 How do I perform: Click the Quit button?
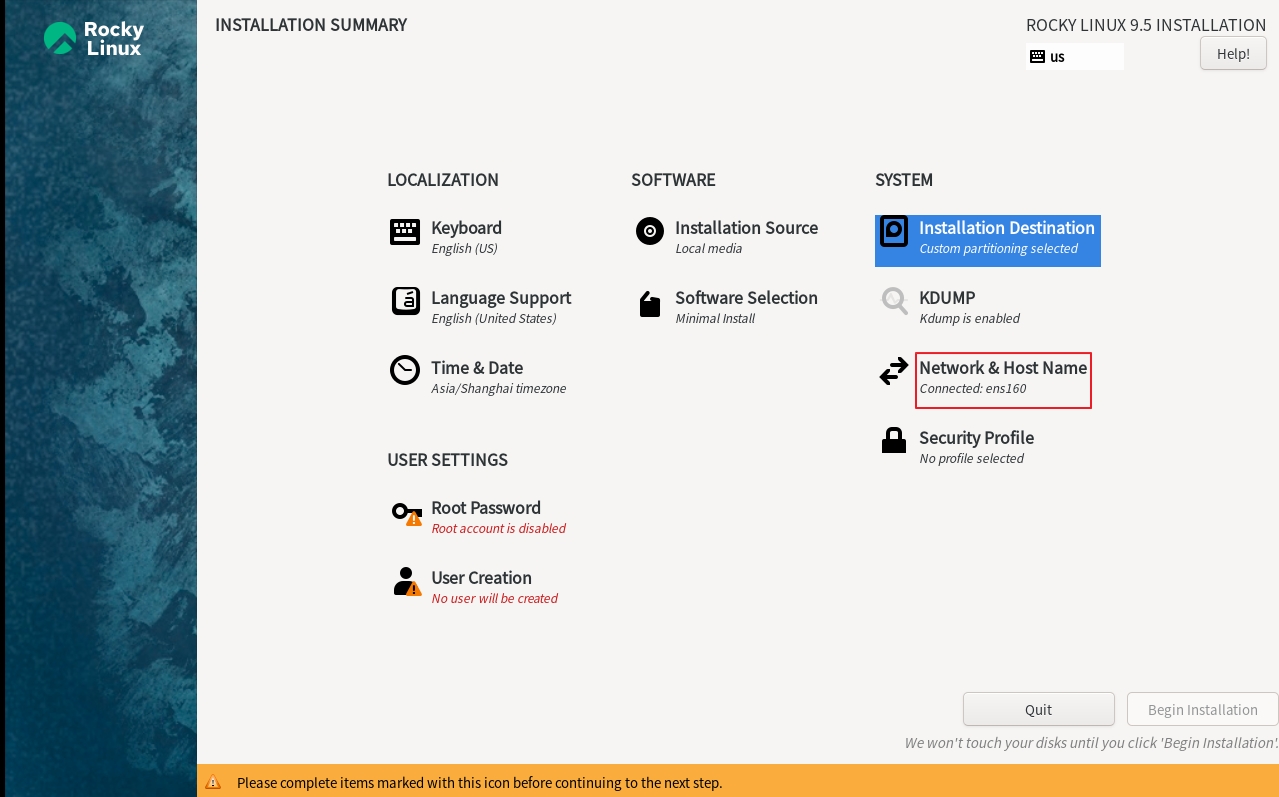click(x=1039, y=709)
